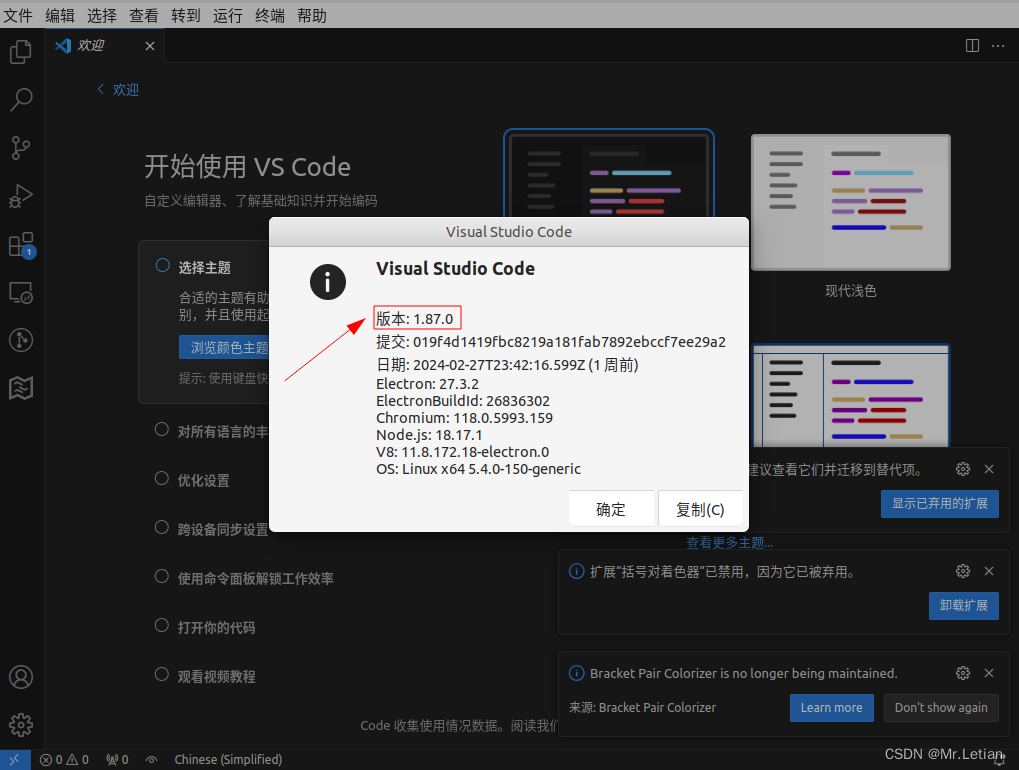Open the Accounts icon in activity bar
Image resolution: width=1019 pixels, height=770 pixels.
click(21, 677)
